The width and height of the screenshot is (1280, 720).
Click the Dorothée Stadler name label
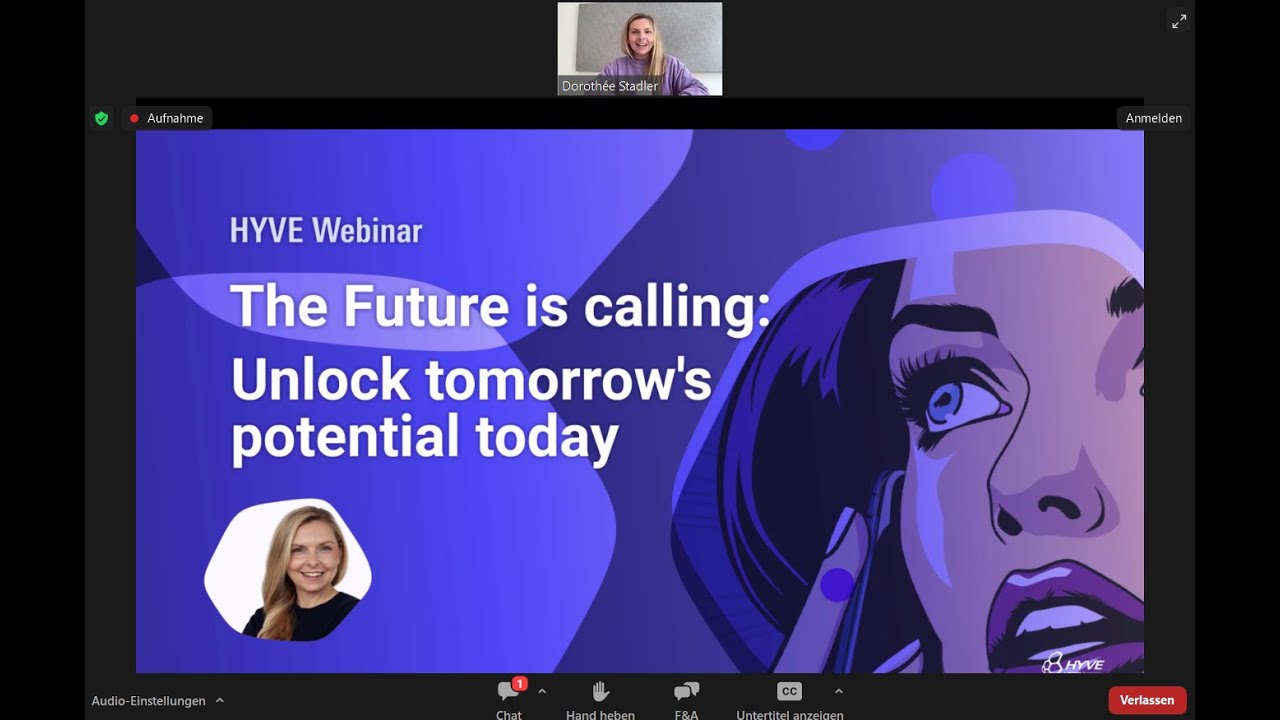(x=610, y=86)
